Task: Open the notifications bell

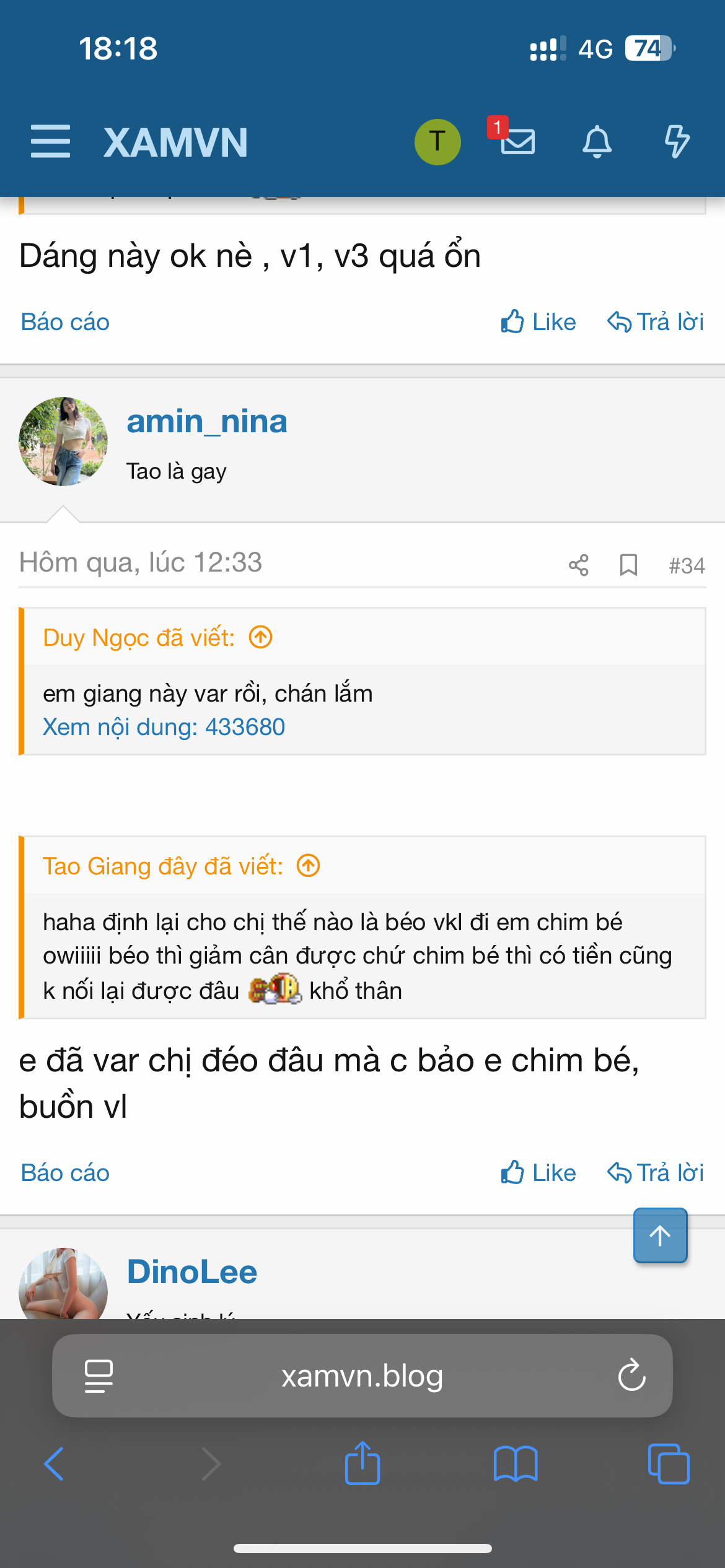Action: 597,141
